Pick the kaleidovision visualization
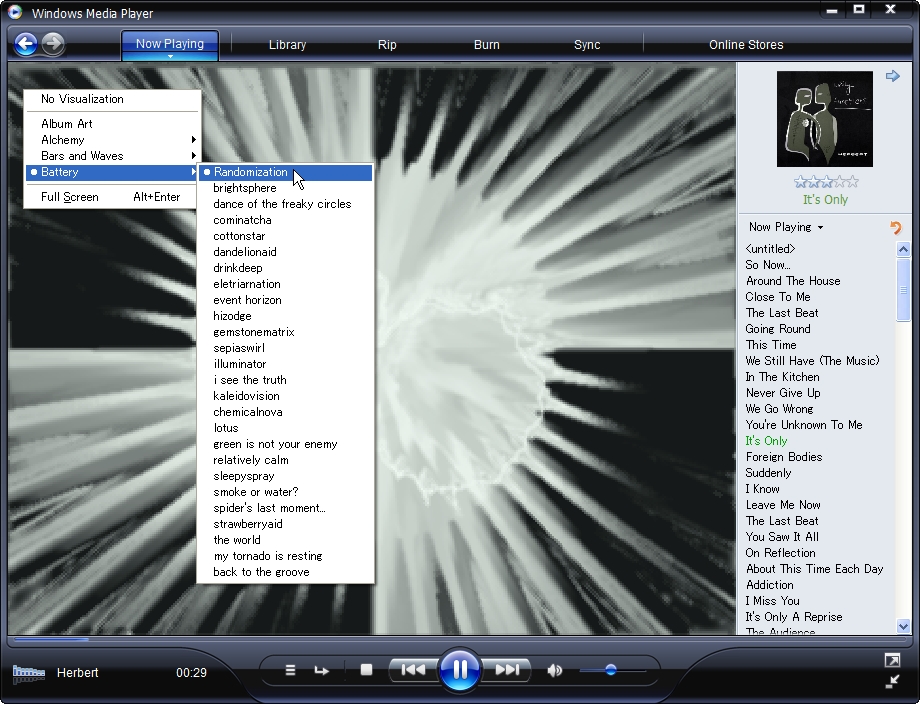 tap(286, 396)
